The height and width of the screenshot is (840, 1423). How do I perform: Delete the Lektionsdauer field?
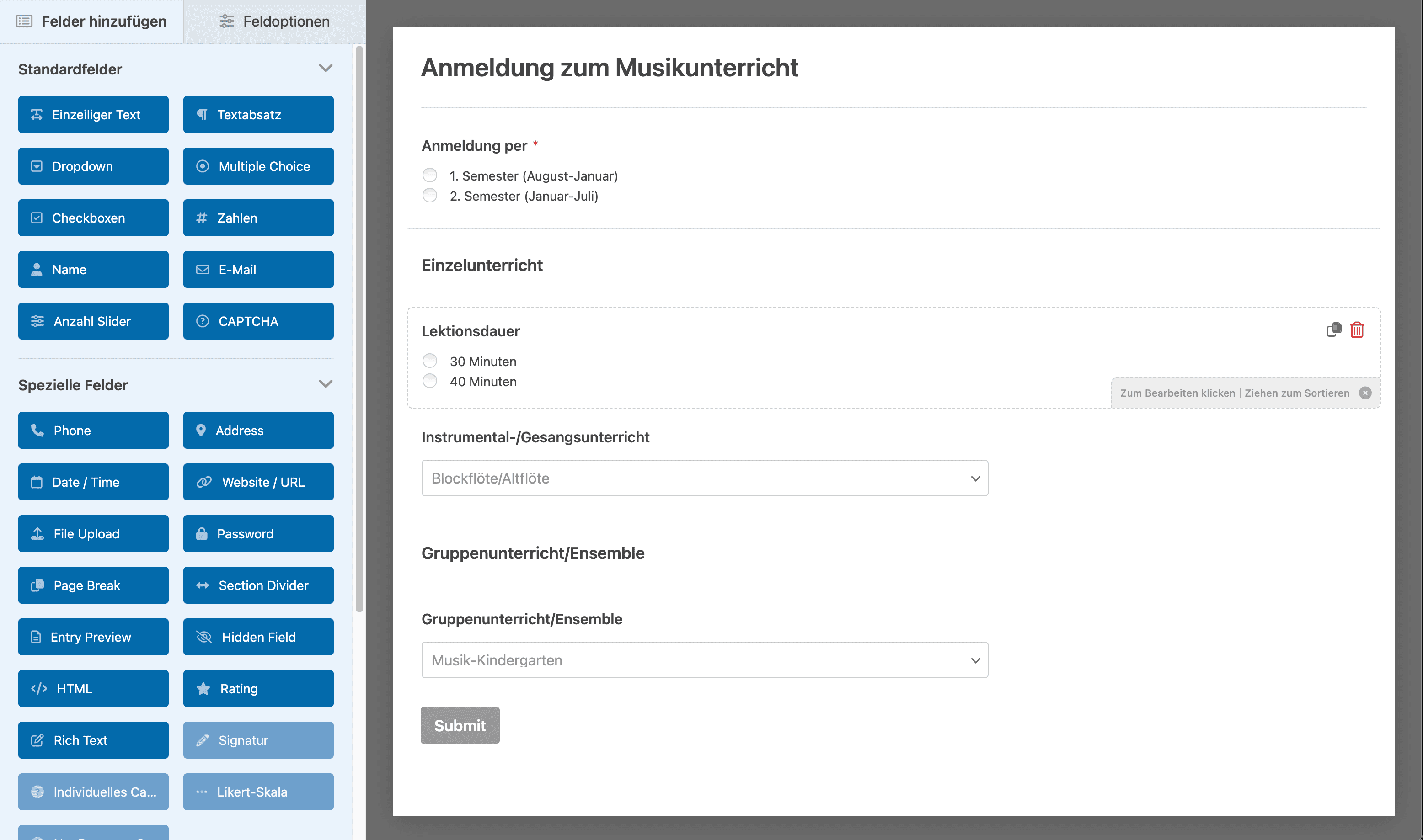click(1357, 330)
